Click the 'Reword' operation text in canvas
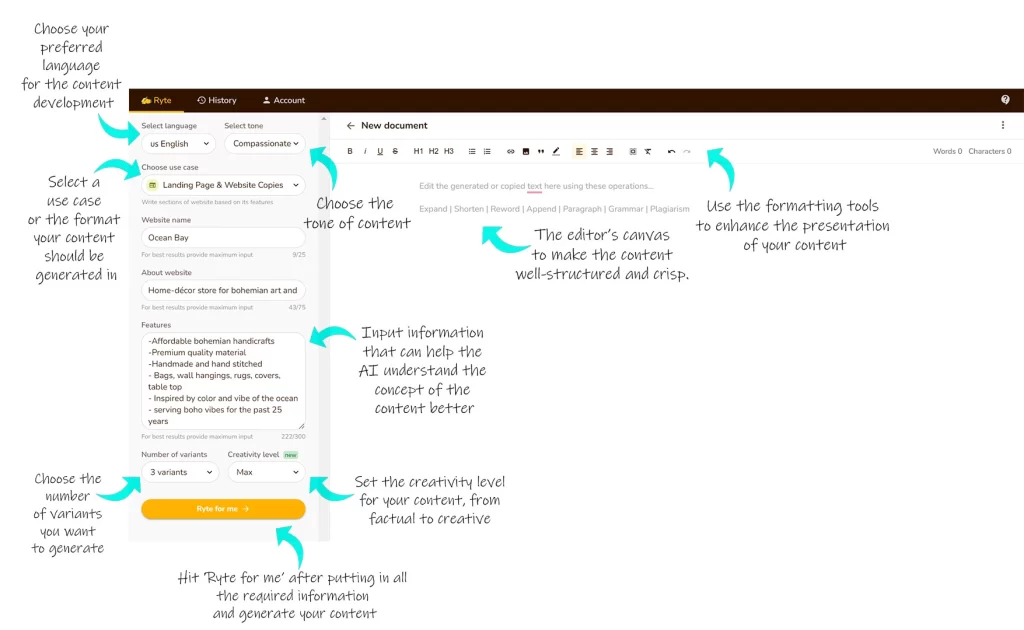 [x=505, y=209]
